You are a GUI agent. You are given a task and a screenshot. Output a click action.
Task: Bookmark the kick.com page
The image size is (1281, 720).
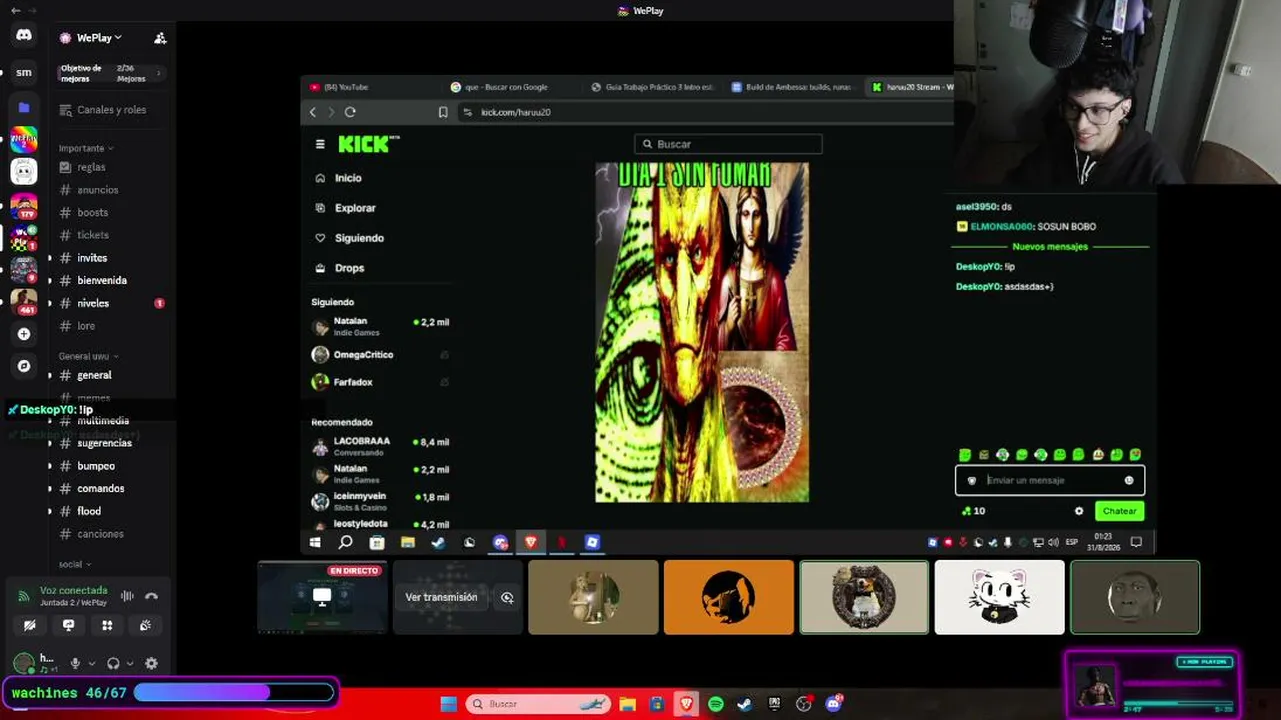coord(443,112)
